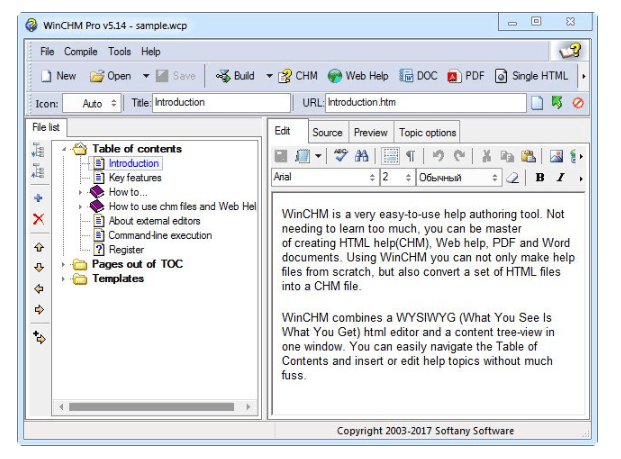Viewport: 621px width, 459px height.
Task: Select Command-line execution topic
Action: pos(160,235)
